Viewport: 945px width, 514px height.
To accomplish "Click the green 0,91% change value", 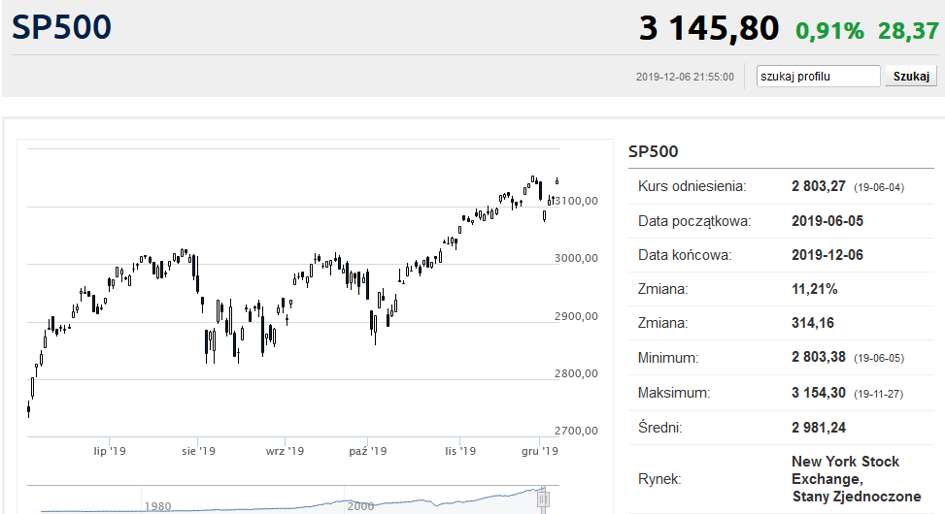I will point(829,31).
